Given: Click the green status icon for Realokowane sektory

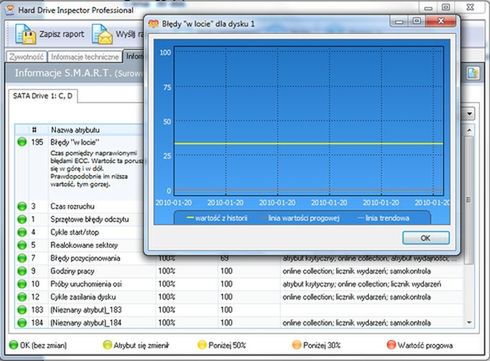Looking at the screenshot, I should tap(22, 245).
